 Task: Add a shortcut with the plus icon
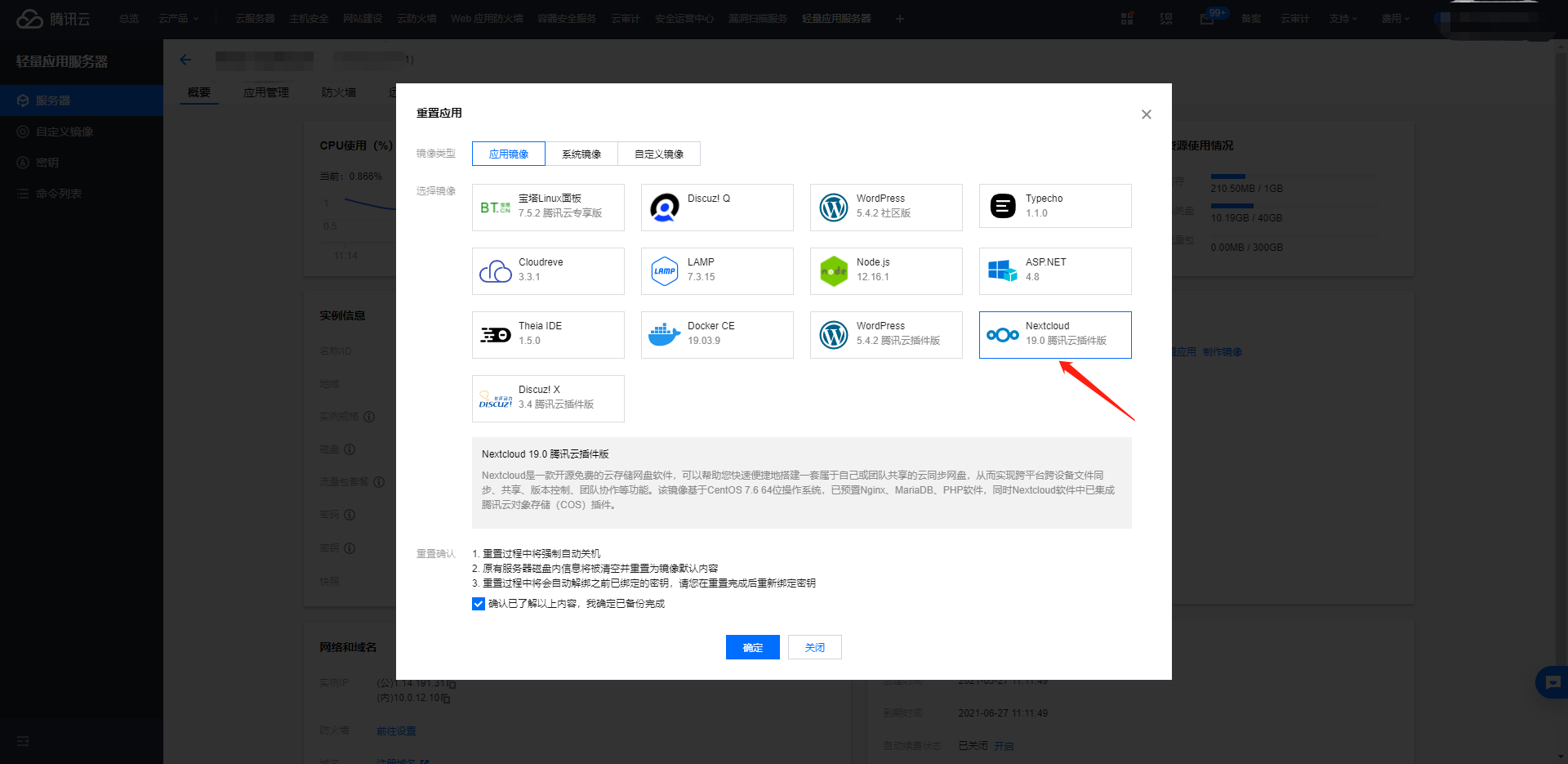(x=899, y=19)
